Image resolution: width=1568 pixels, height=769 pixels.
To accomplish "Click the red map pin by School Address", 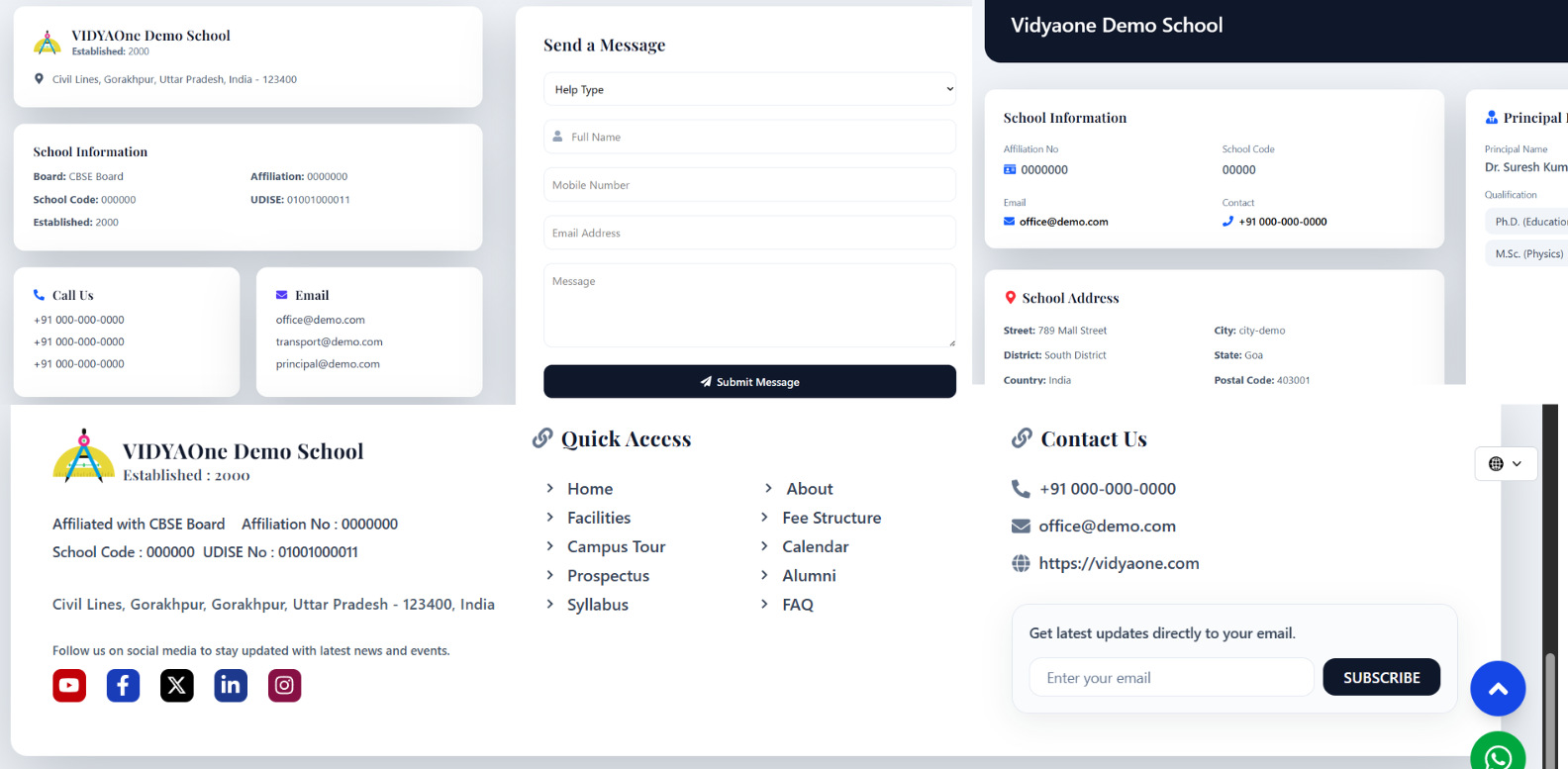I will click(x=1010, y=298).
